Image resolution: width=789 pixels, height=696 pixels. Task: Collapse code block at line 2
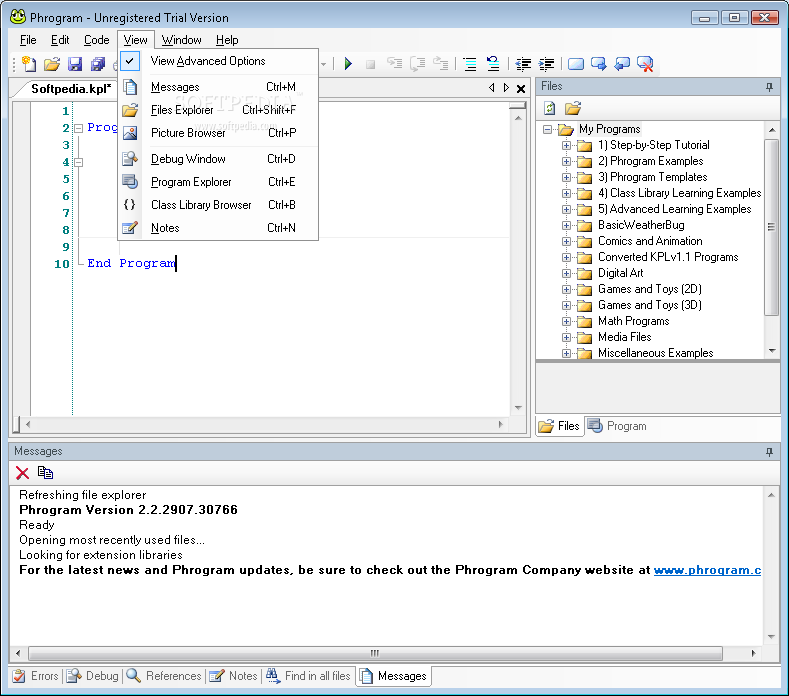[78, 128]
